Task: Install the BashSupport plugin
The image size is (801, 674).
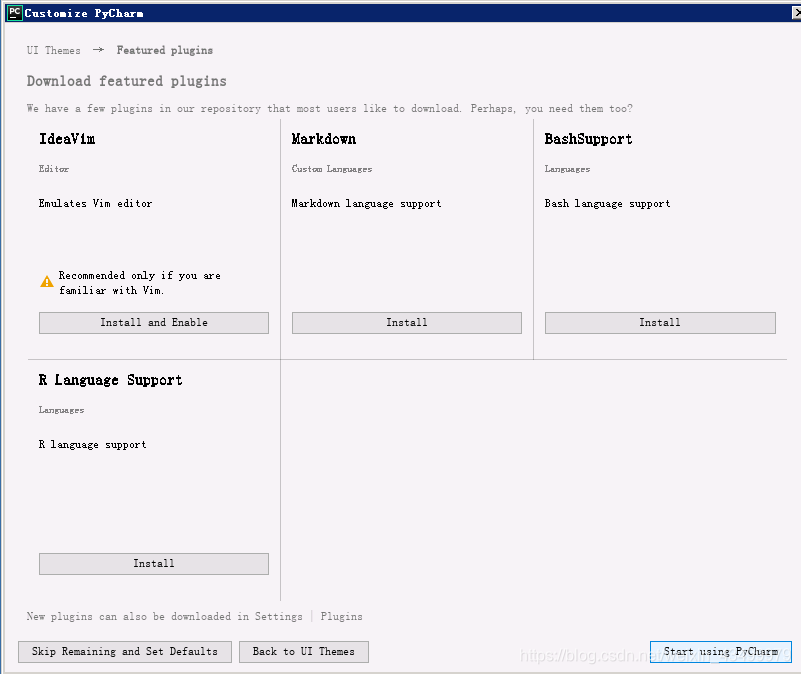Action: [x=660, y=323]
